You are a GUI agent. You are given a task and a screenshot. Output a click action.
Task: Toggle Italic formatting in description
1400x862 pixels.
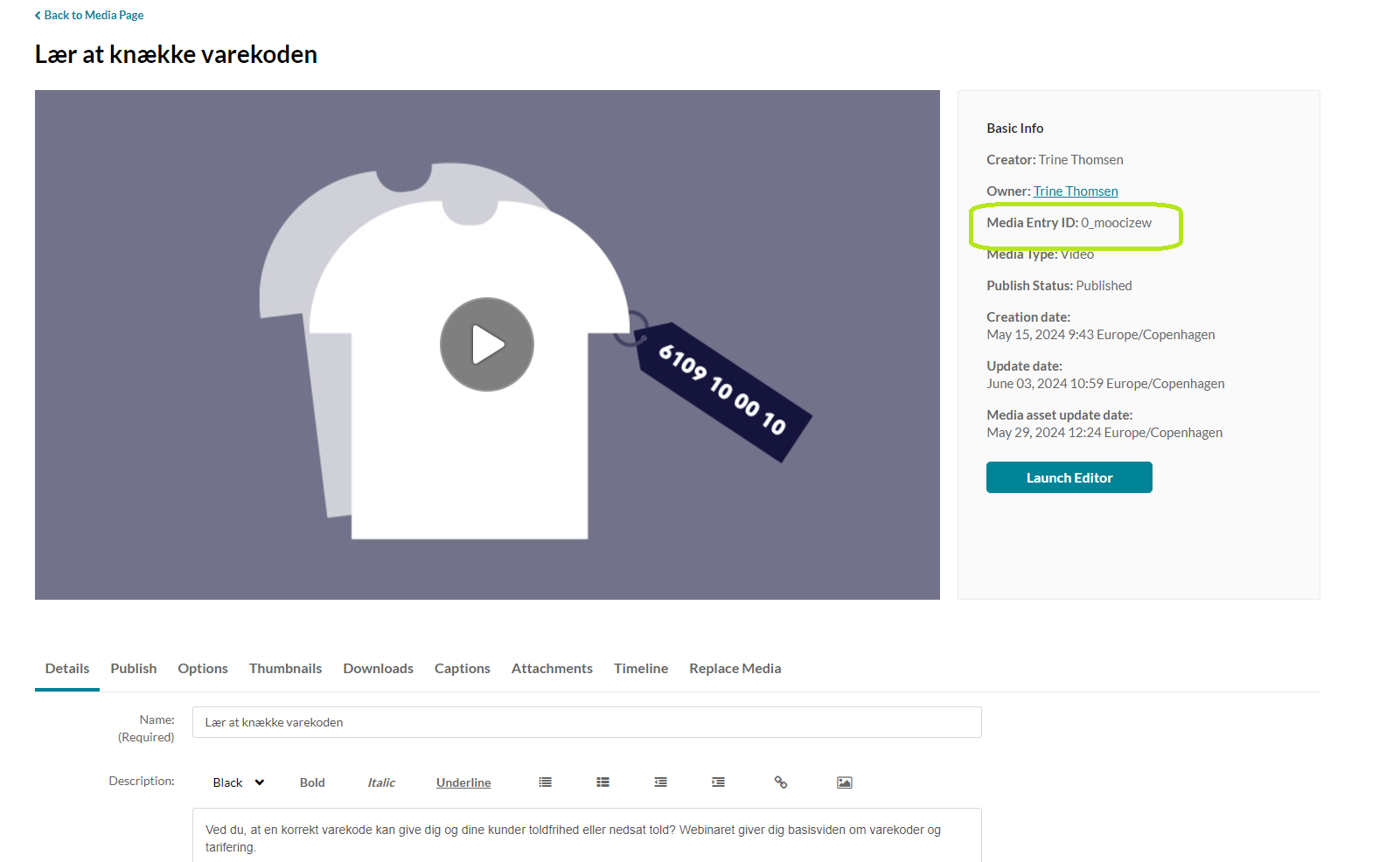tap(381, 782)
